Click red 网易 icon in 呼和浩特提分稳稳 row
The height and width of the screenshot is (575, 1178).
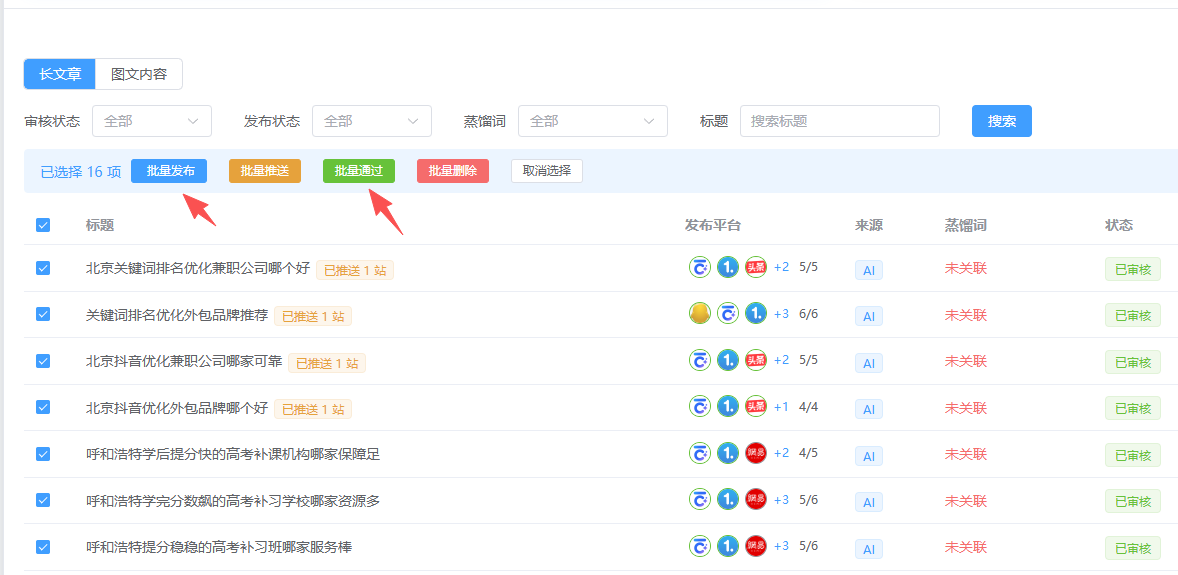756,546
